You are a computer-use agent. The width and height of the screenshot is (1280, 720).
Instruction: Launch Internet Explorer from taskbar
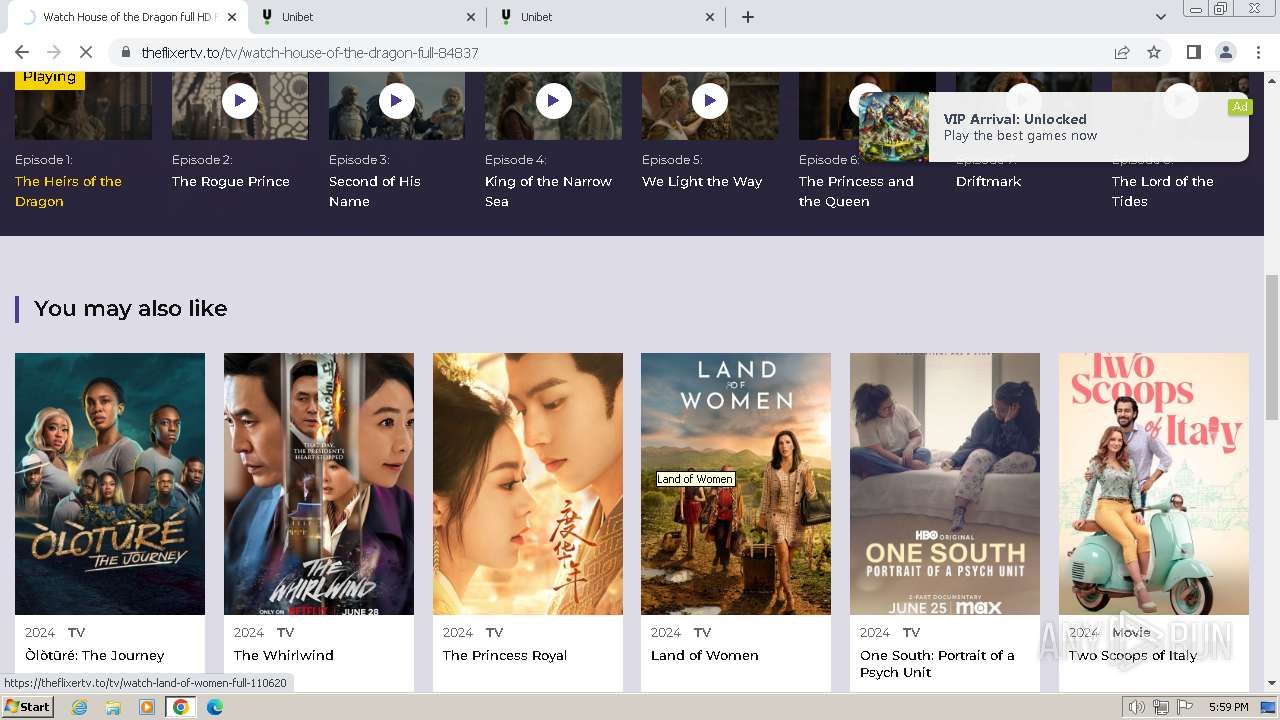point(79,707)
